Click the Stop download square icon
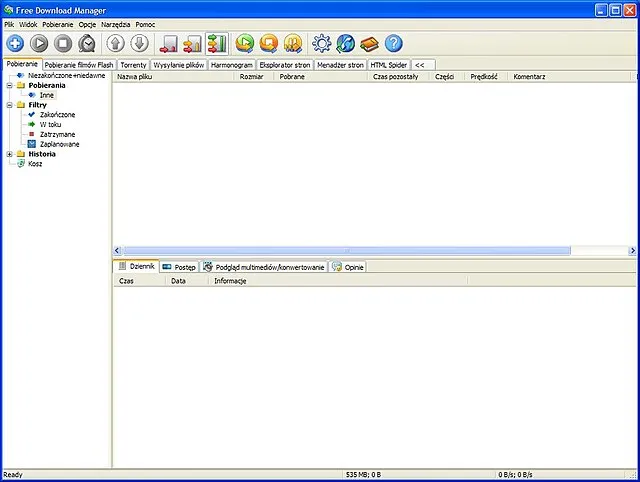The width and height of the screenshot is (640, 482). point(64,43)
